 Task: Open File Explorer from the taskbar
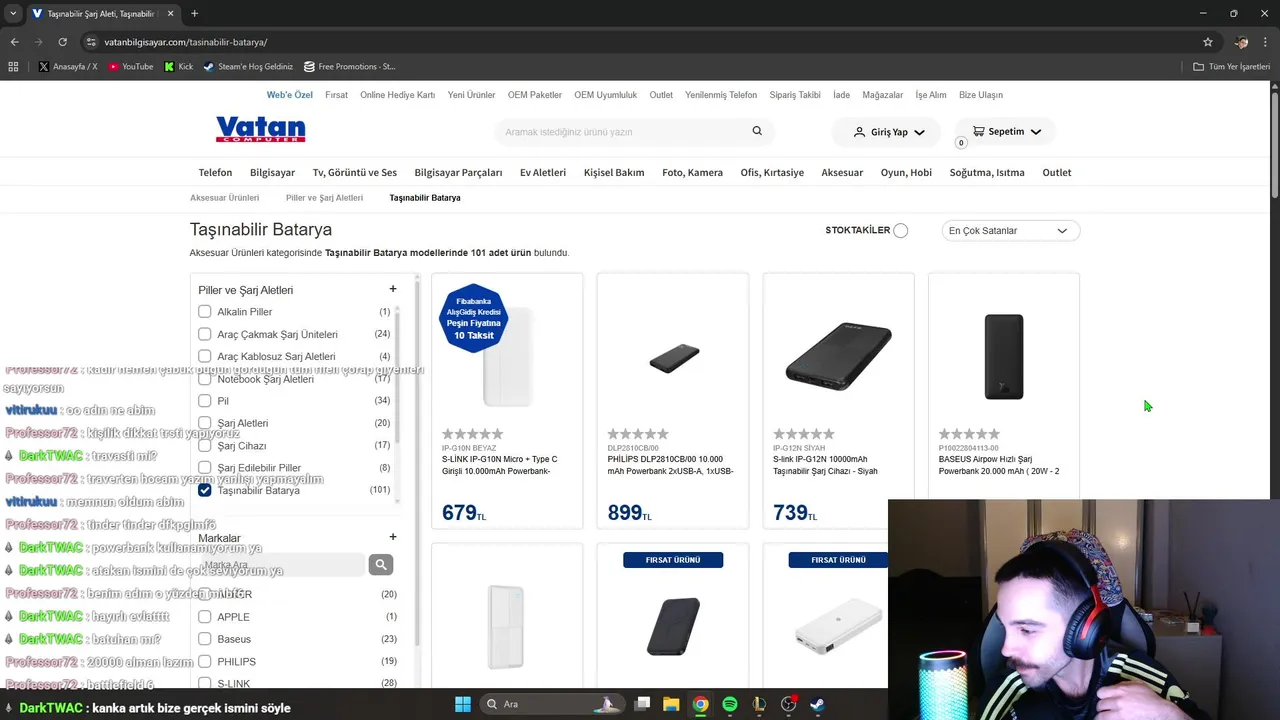[671, 704]
